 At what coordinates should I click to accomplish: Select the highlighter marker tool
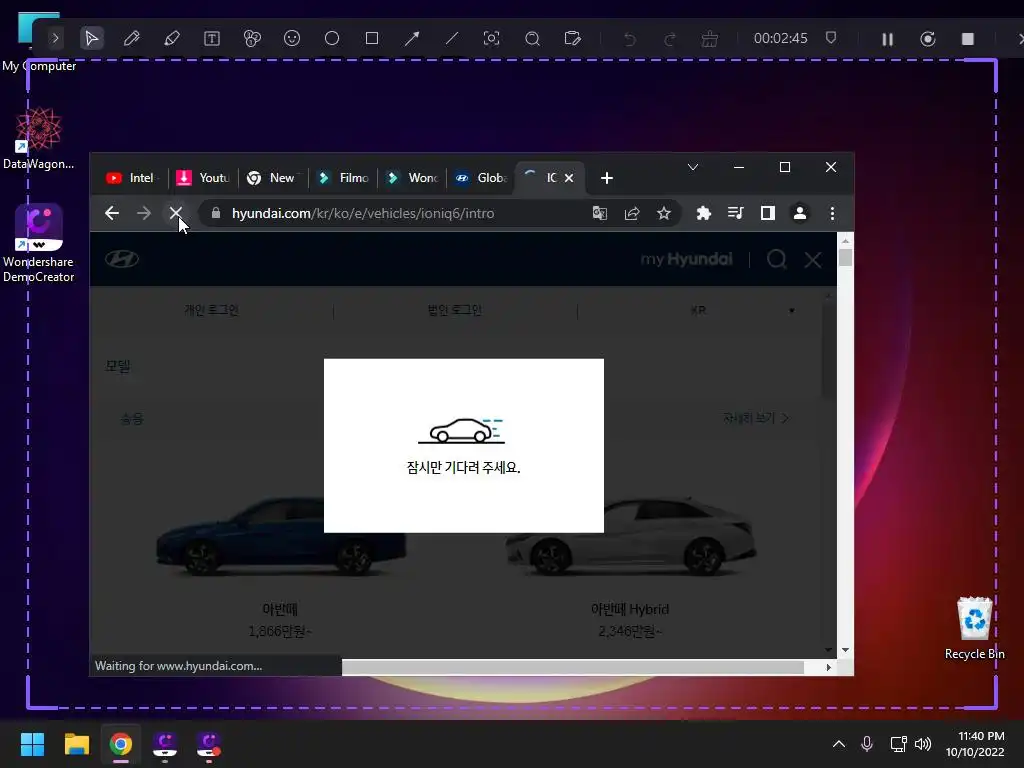pyautogui.click(x=172, y=39)
